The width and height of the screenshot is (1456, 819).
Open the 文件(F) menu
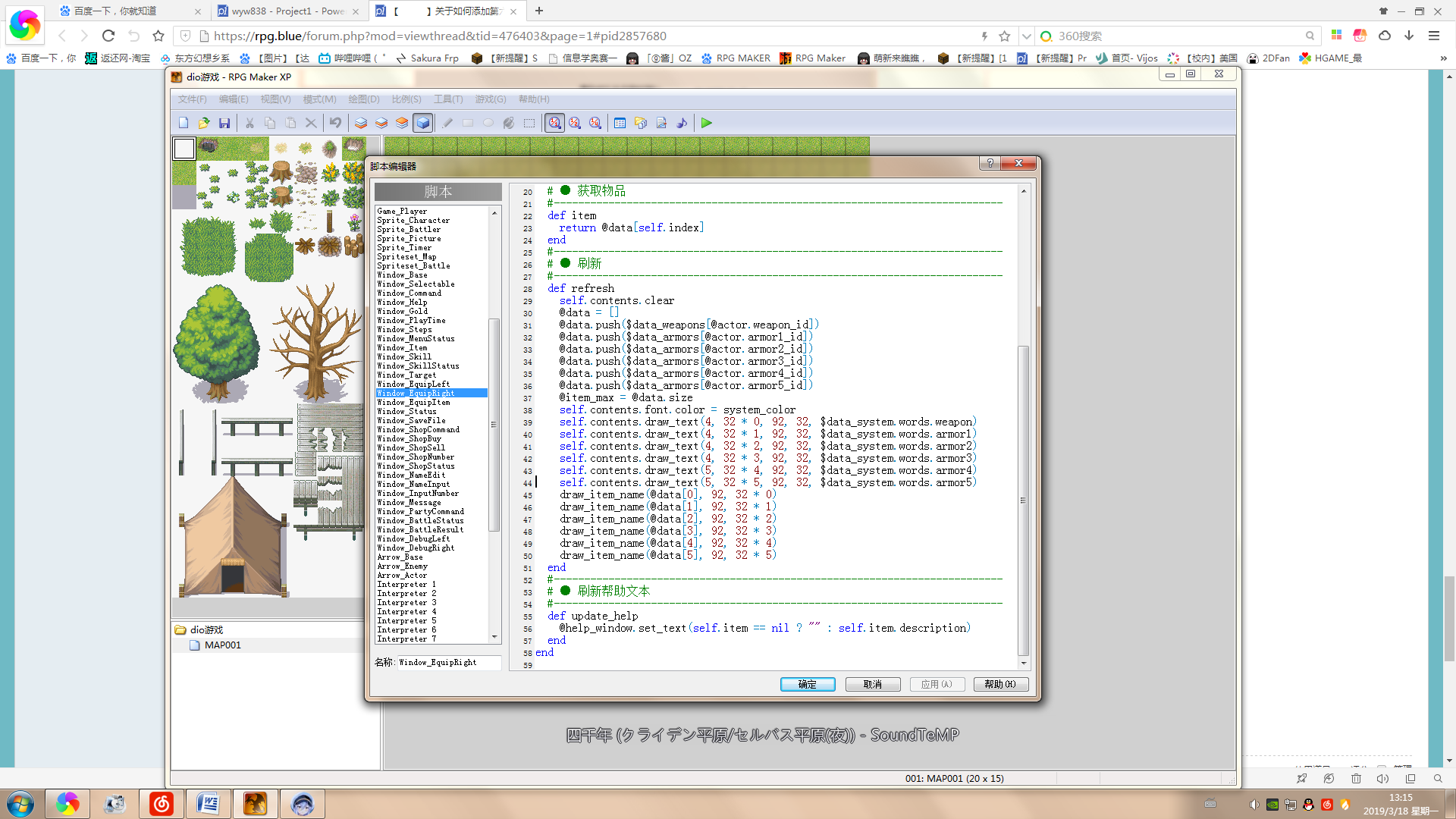192,99
